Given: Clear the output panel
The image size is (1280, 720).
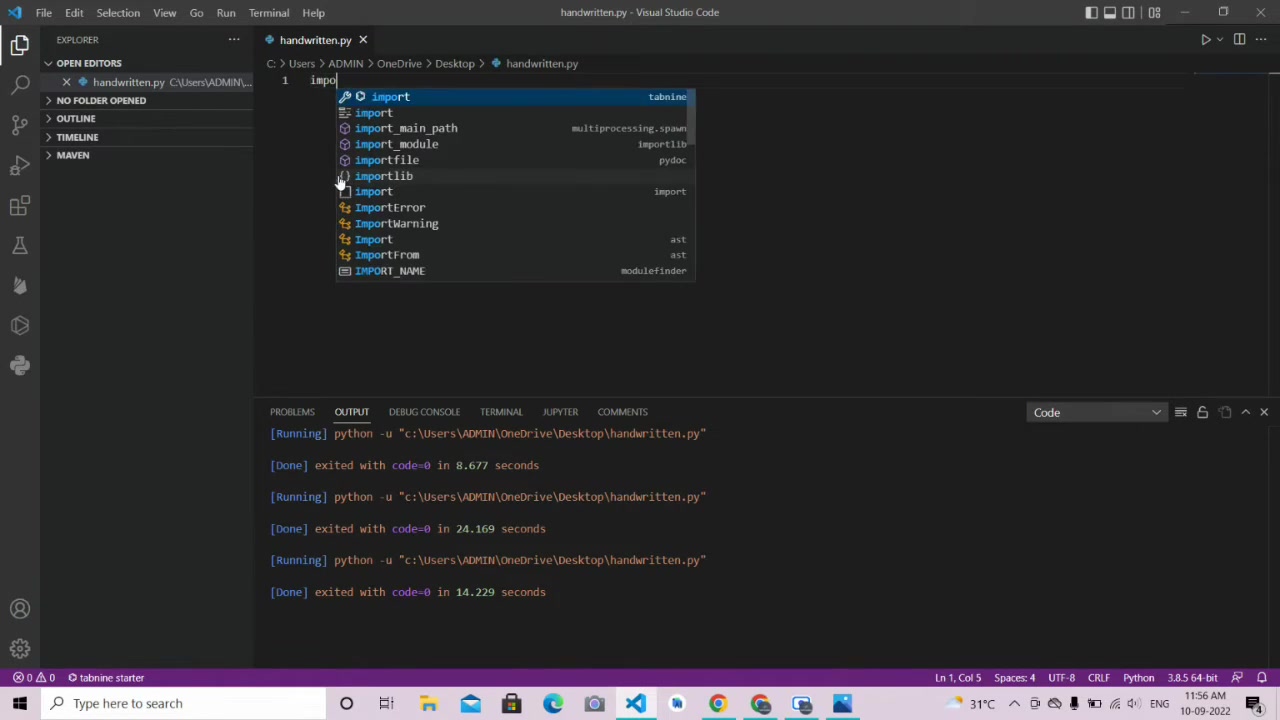Looking at the screenshot, I should 1180,412.
